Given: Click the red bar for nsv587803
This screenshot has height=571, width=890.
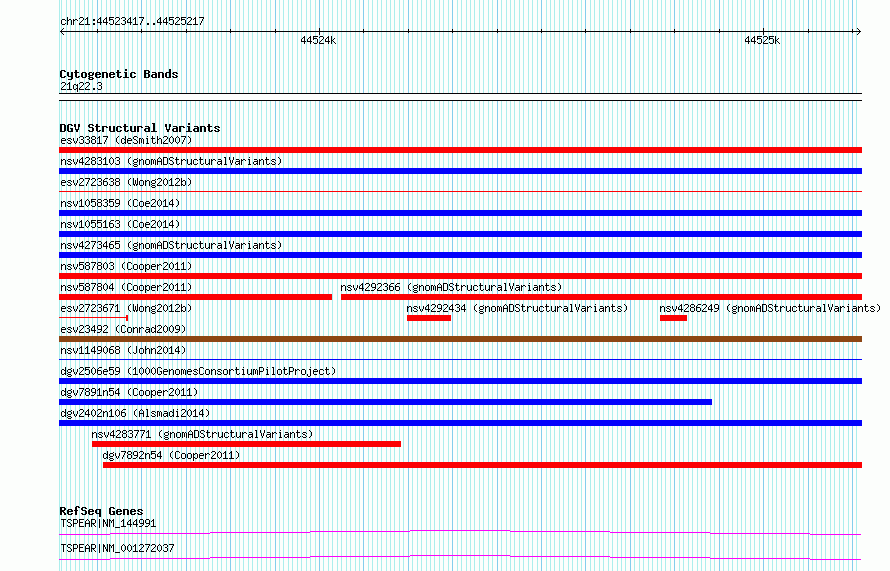Looking at the screenshot, I should tap(460, 276).
